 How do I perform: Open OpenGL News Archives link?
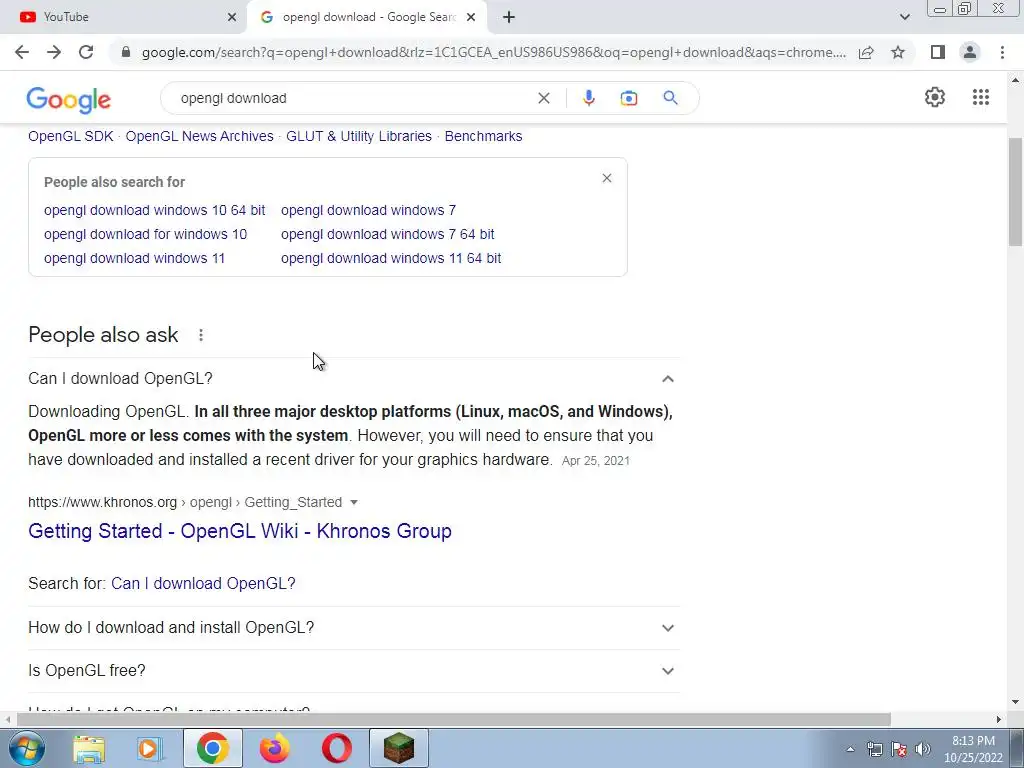(x=199, y=136)
